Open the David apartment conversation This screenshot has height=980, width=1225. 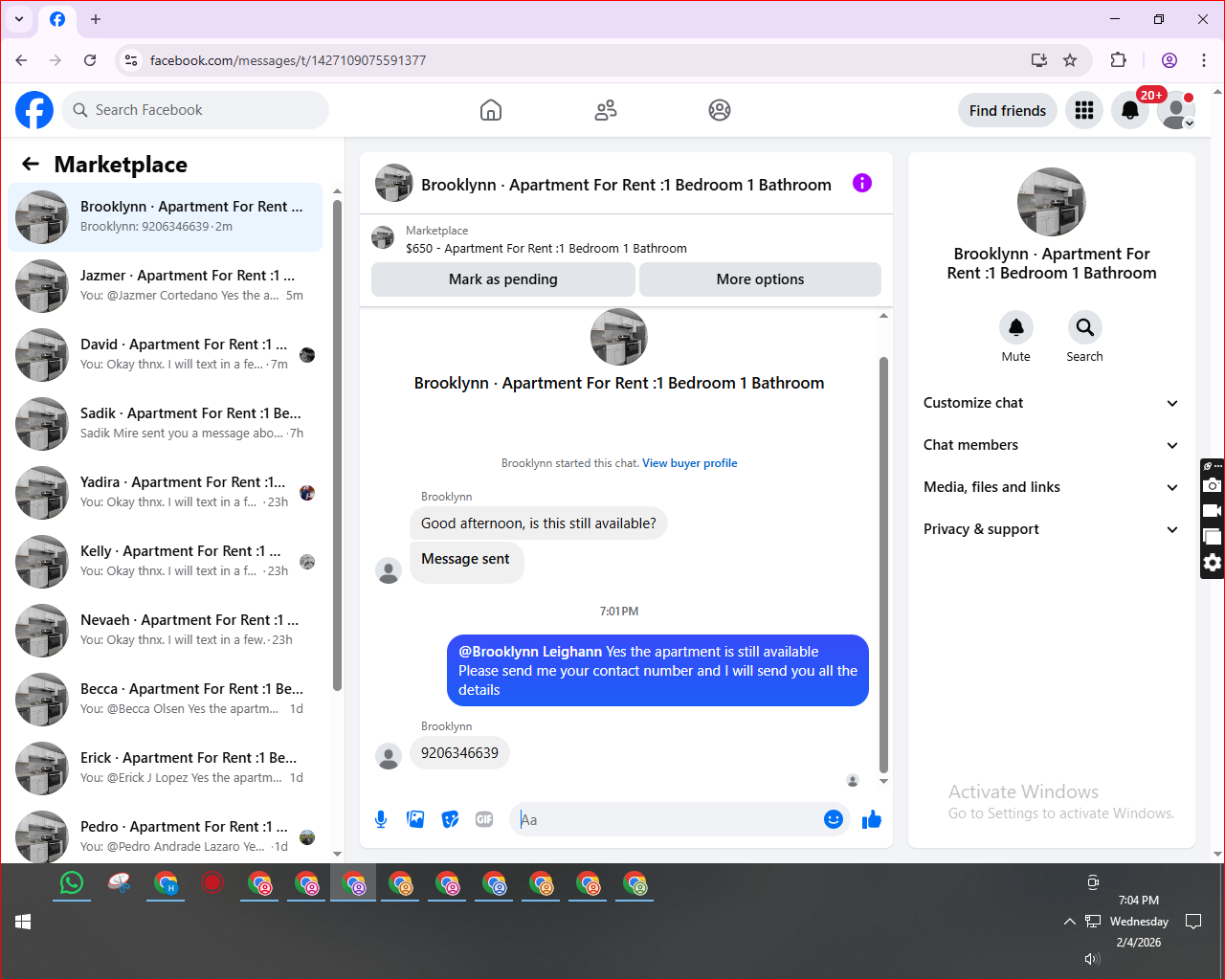point(165,355)
